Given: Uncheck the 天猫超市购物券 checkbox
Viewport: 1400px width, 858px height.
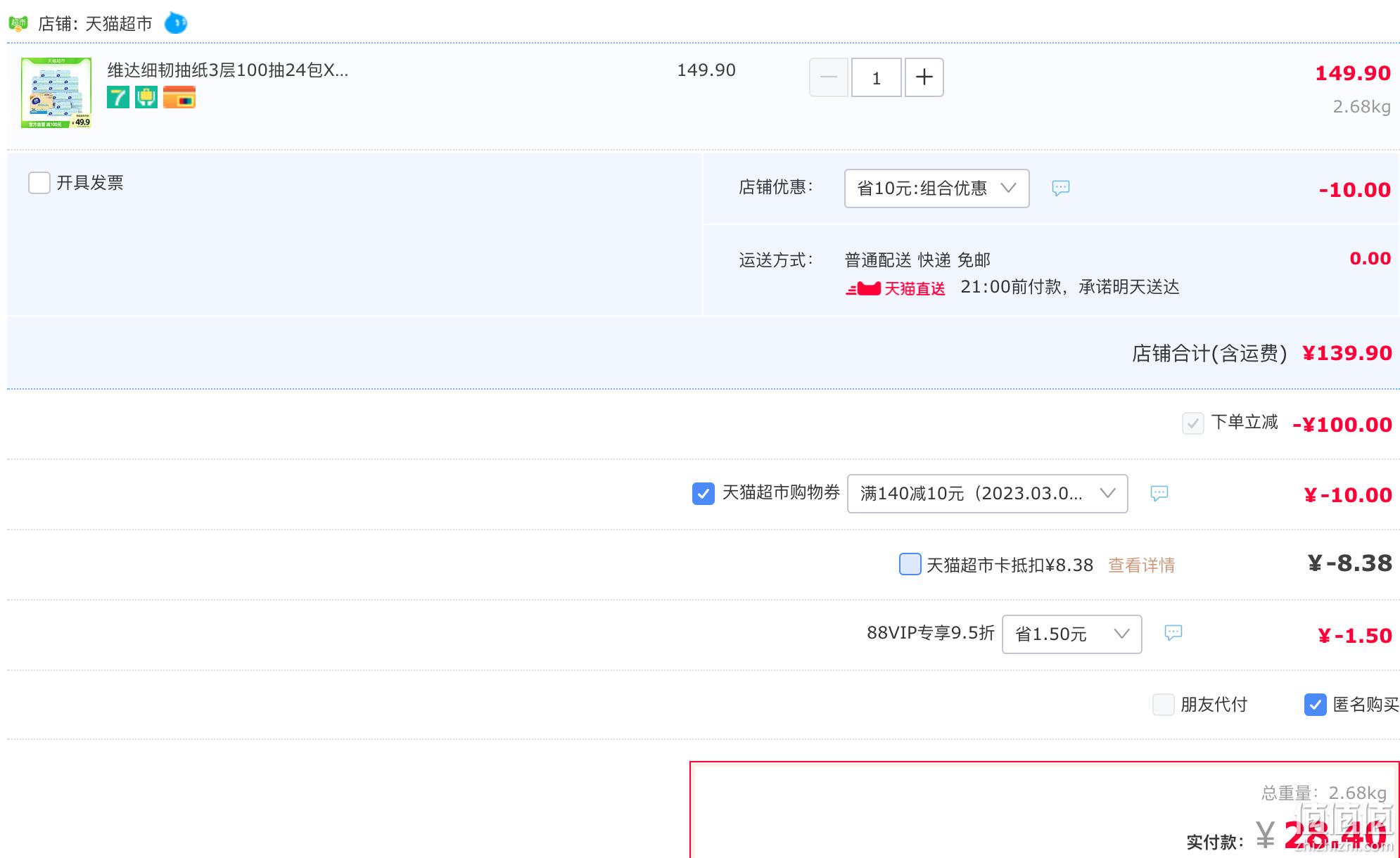Looking at the screenshot, I should (704, 494).
